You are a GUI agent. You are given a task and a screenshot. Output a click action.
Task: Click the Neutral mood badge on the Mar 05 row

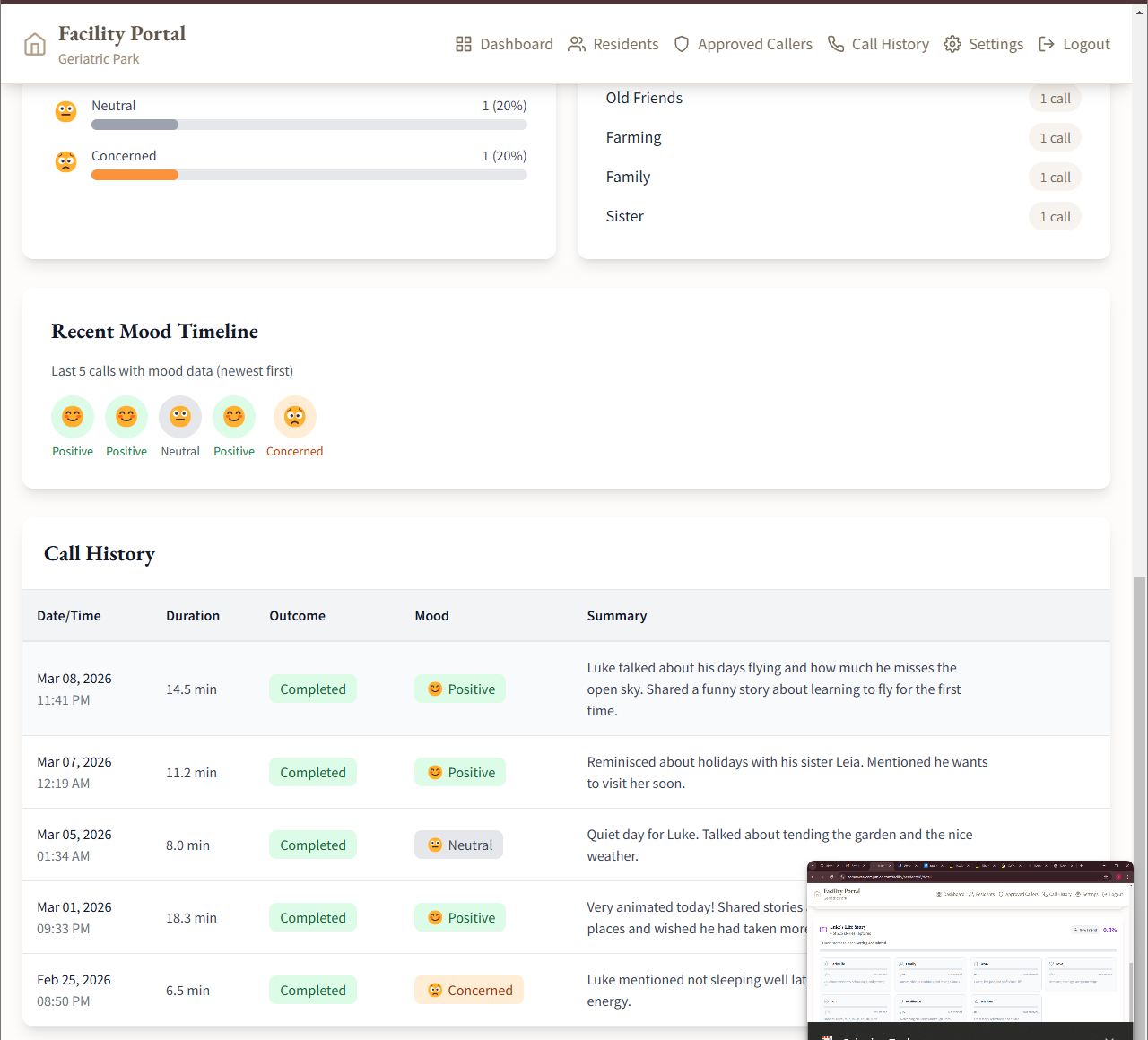coord(458,845)
